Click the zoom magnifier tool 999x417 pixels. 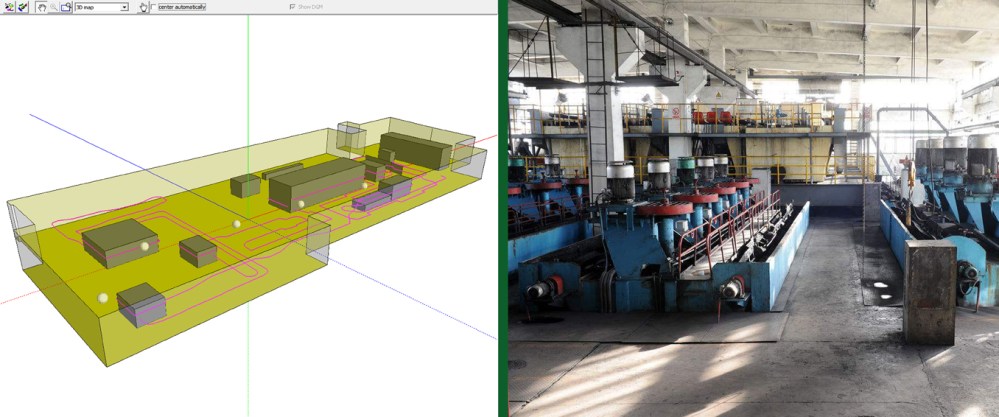click(x=53, y=6)
